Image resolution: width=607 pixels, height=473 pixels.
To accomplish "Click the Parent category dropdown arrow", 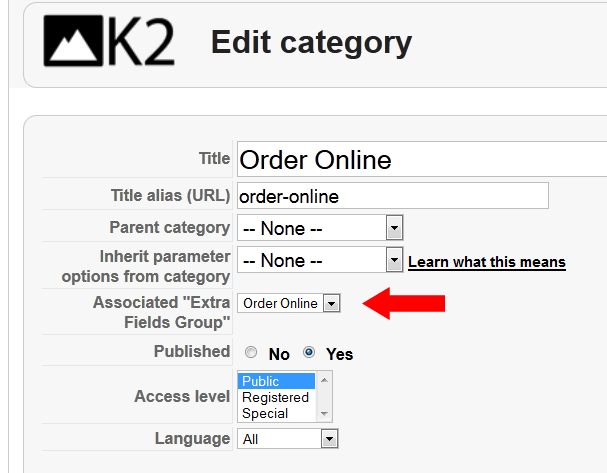I will 394,228.
